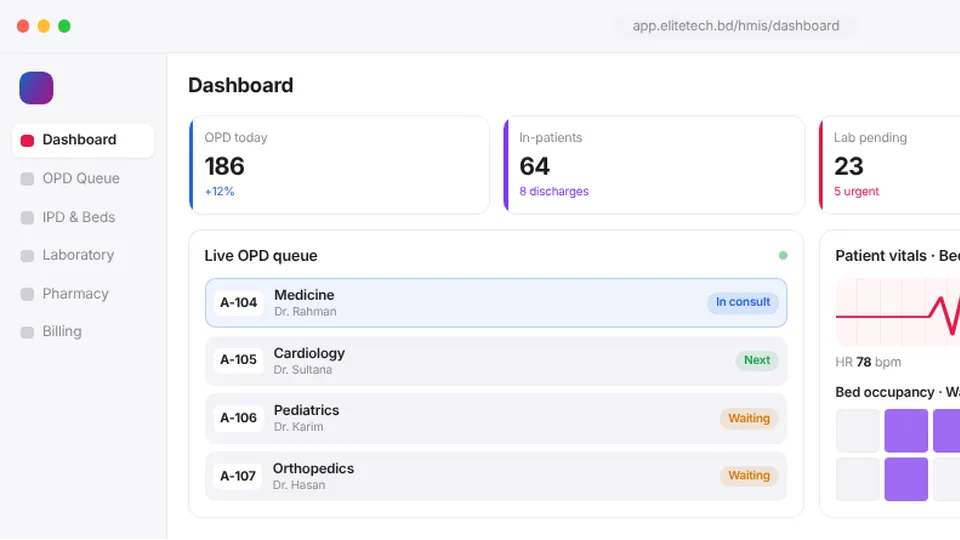Image resolution: width=960 pixels, height=540 pixels.
Task: Click the red close window button
Action: coord(23,26)
